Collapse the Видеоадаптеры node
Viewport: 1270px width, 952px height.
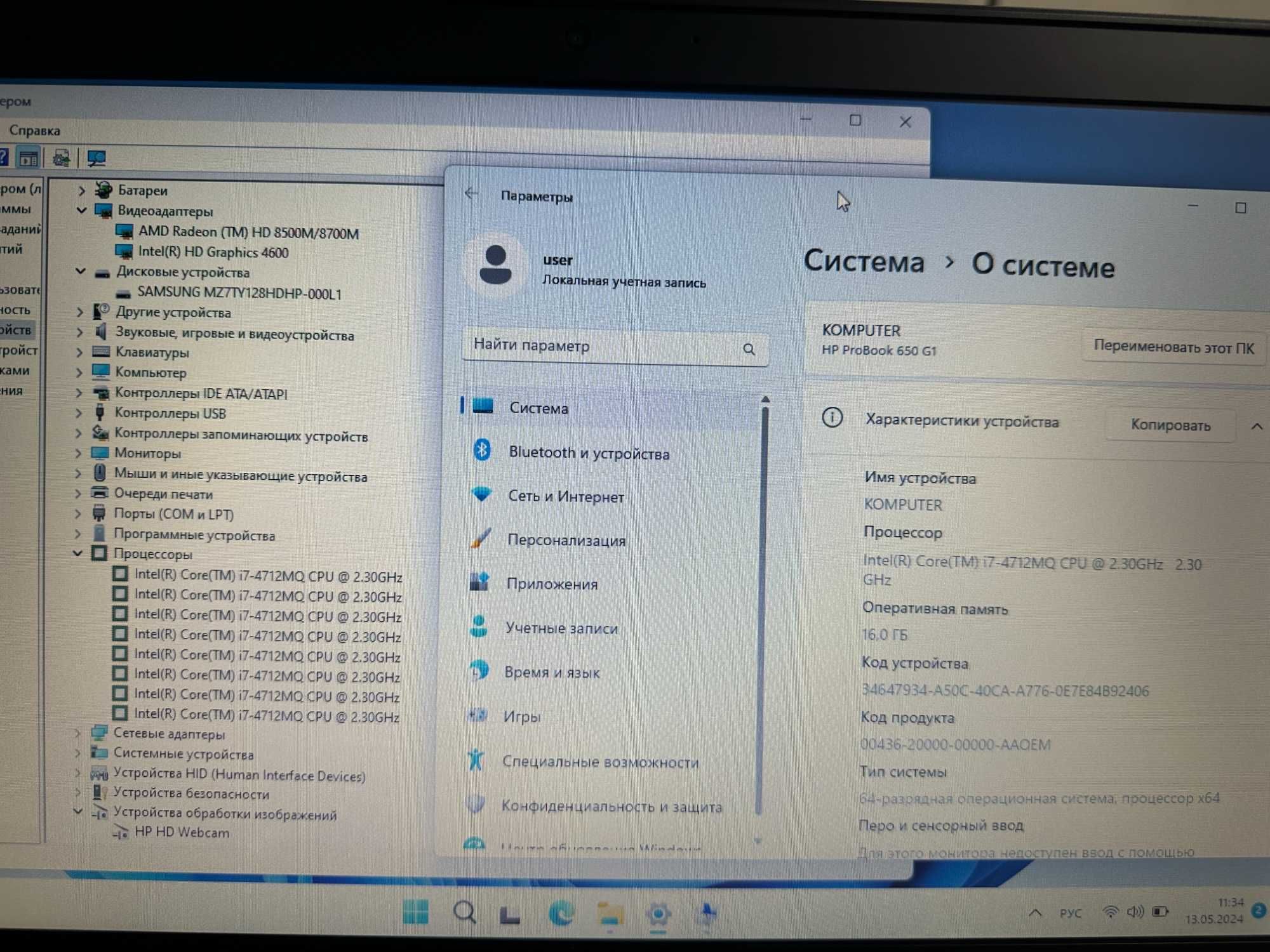tap(82, 210)
